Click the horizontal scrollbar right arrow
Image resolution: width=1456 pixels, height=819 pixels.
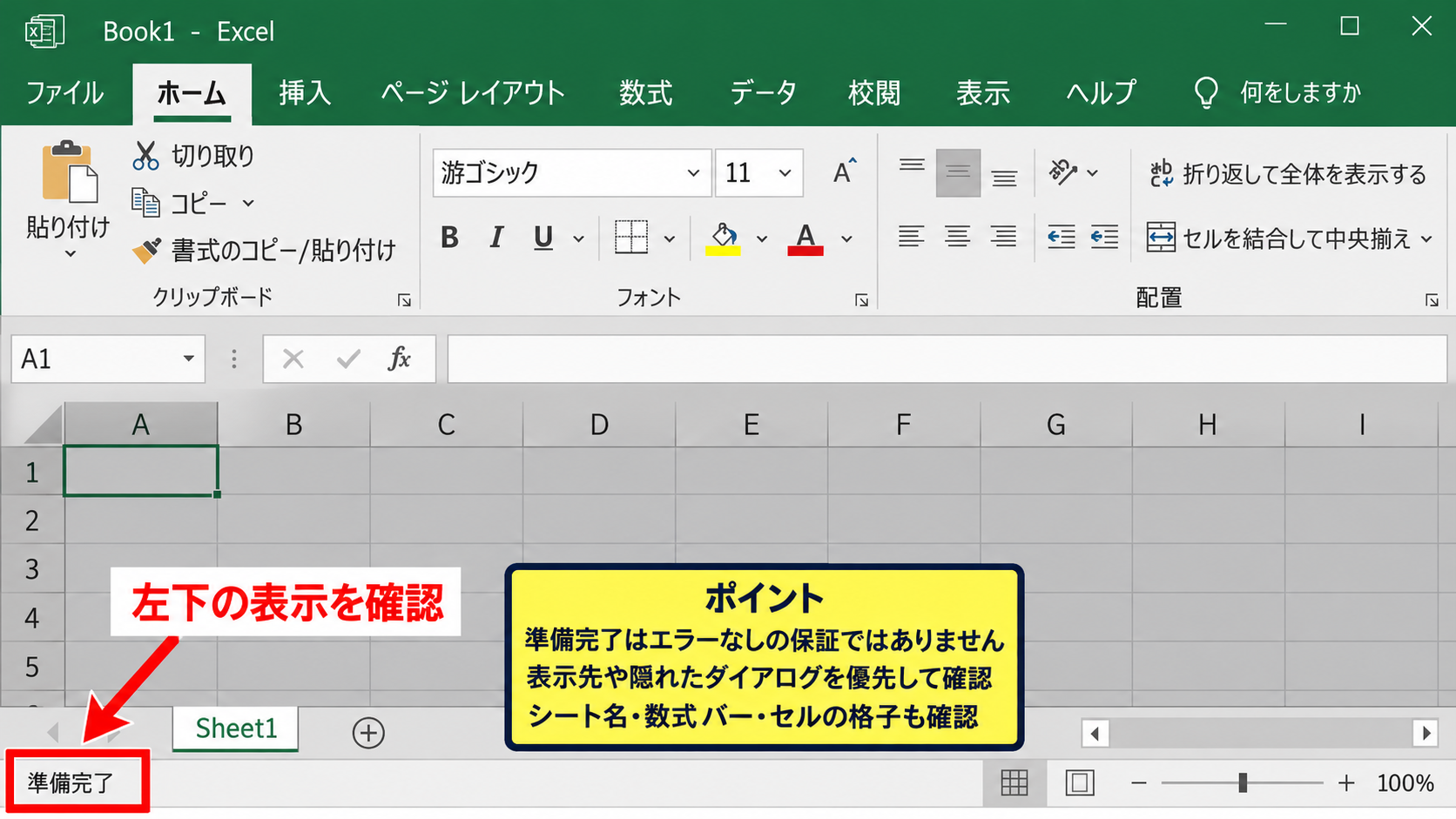[x=1426, y=734]
